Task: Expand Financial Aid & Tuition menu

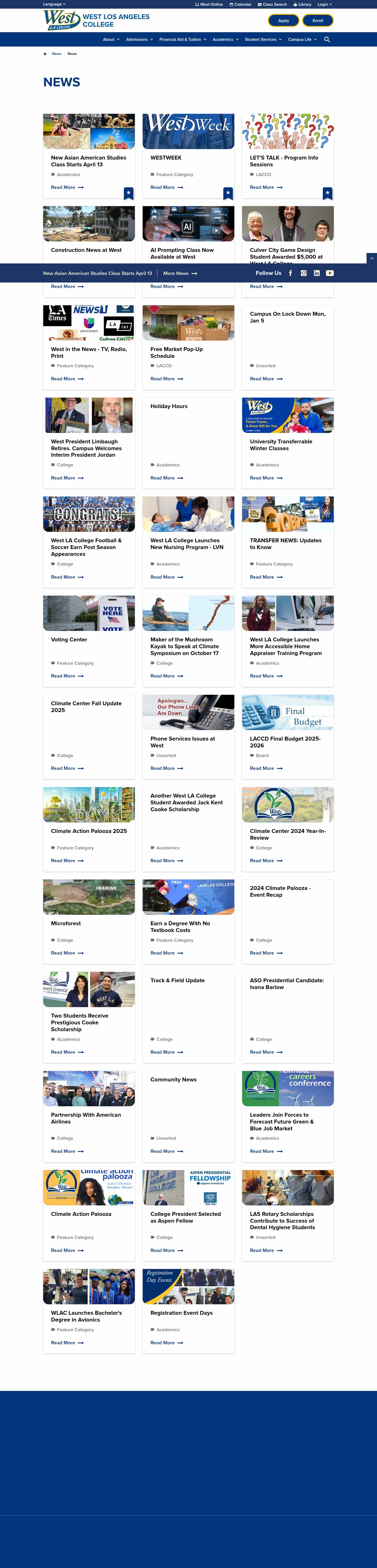Action: (x=183, y=40)
